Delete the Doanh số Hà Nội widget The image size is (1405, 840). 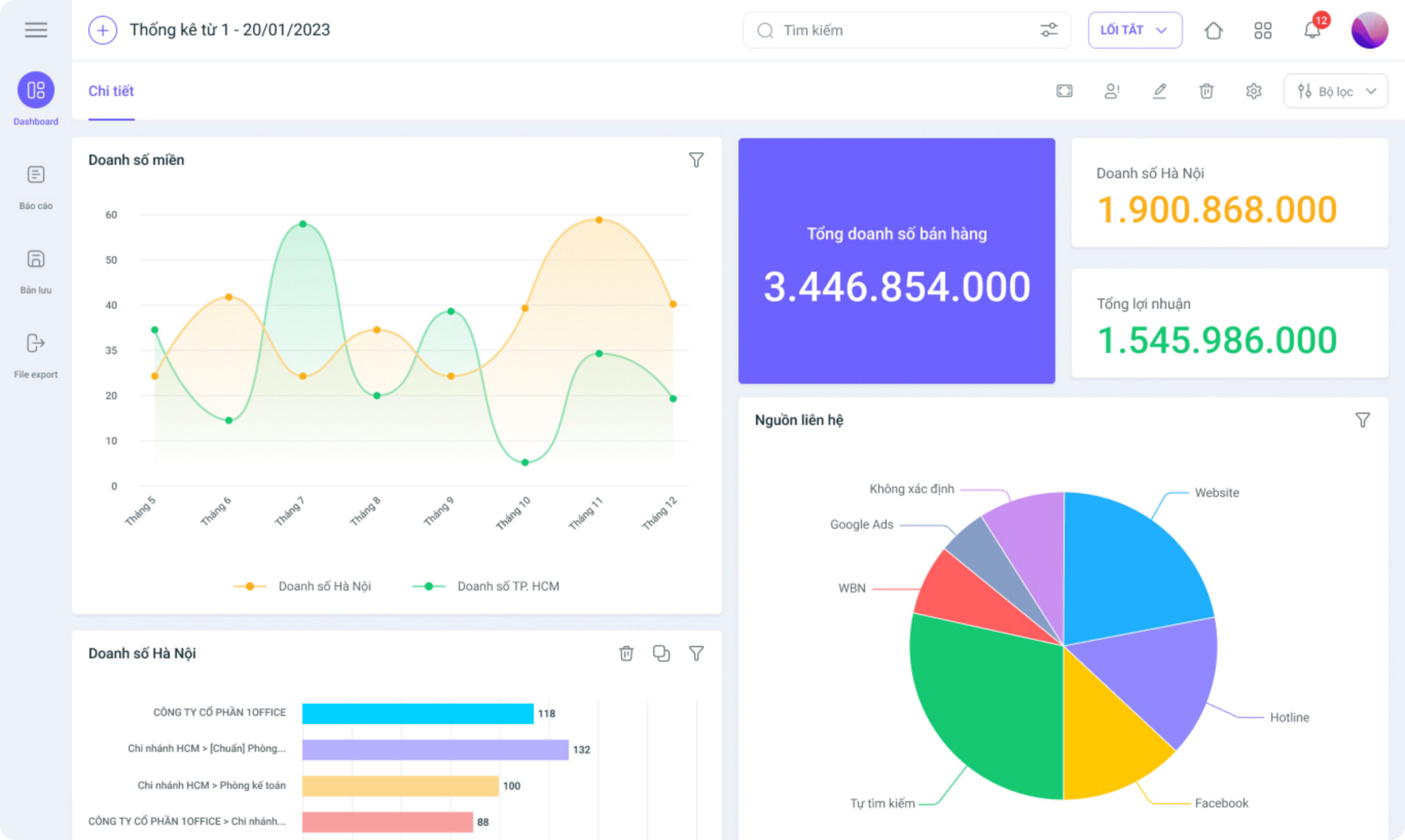626,653
